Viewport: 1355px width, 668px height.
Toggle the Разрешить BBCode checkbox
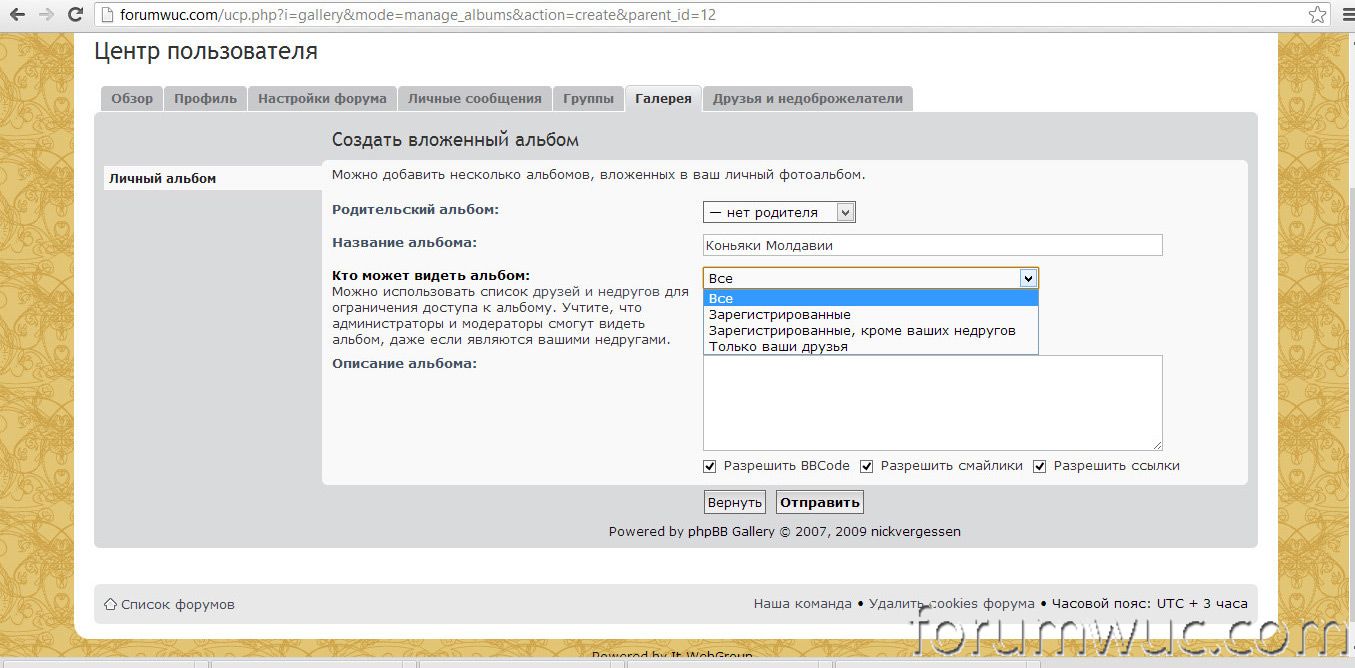[710, 466]
